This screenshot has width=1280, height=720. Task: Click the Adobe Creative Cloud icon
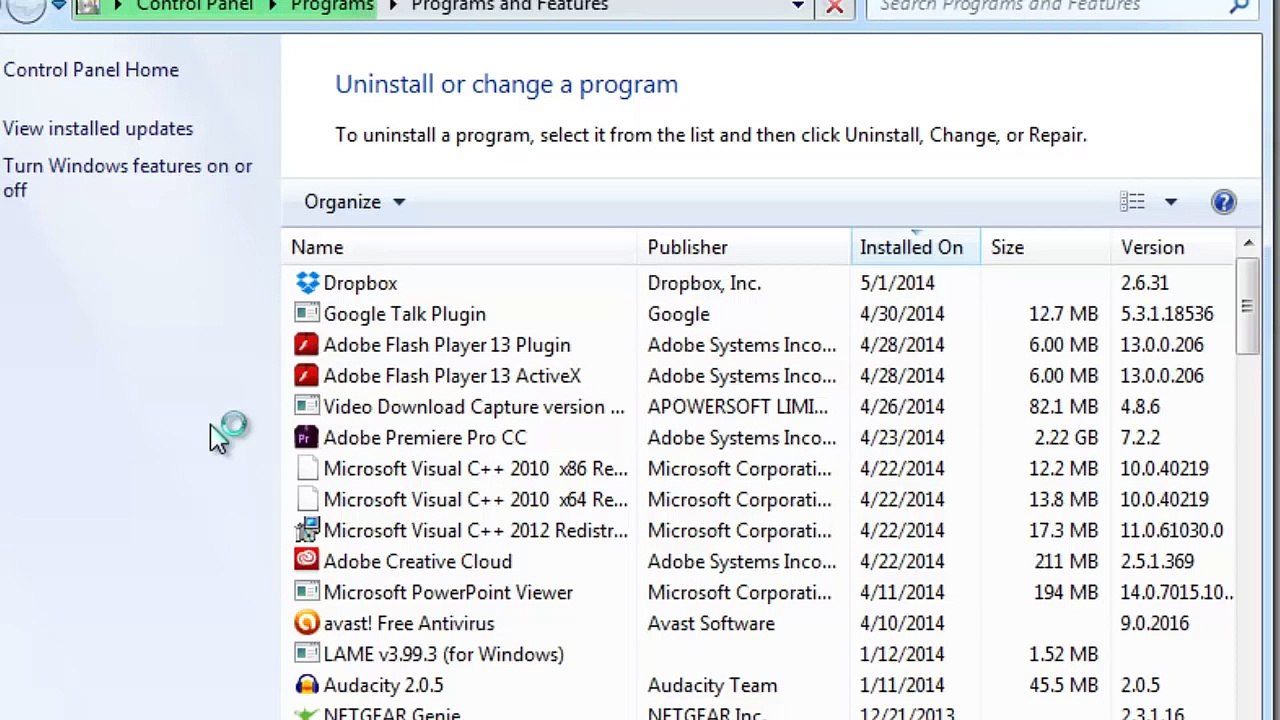click(x=307, y=562)
